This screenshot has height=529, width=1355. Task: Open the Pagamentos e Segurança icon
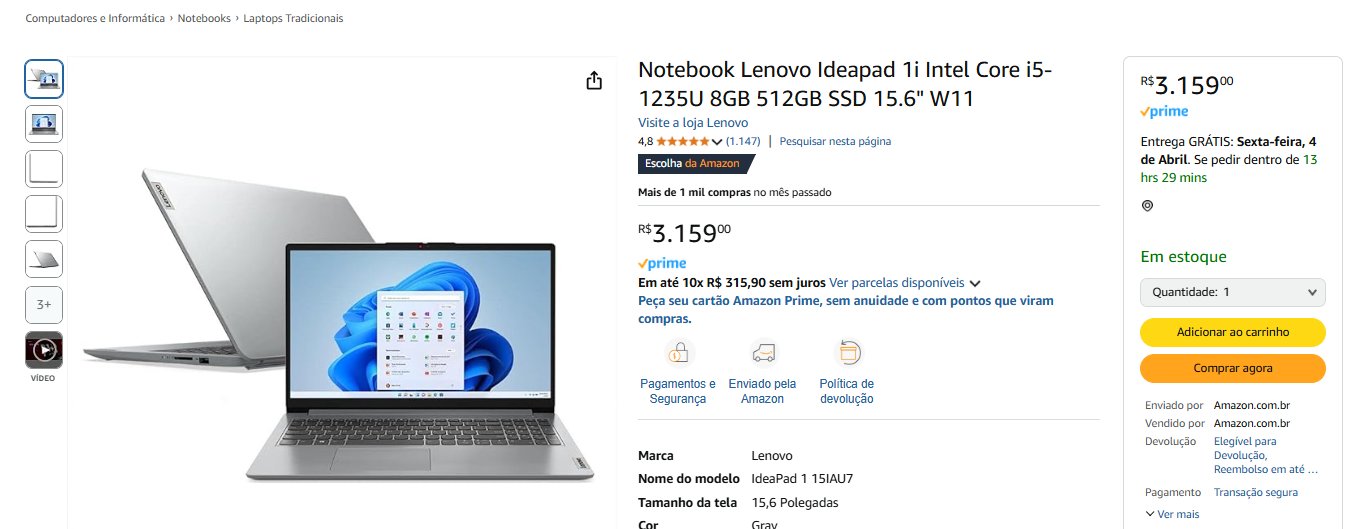tap(678, 352)
